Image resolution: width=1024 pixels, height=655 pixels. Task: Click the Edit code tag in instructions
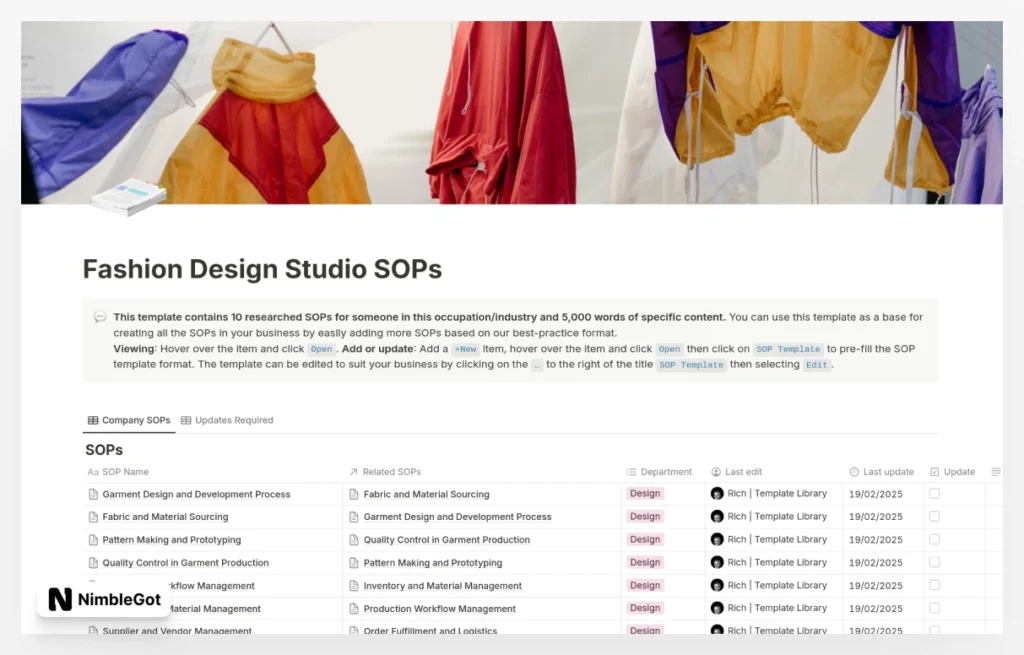(816, 365)
